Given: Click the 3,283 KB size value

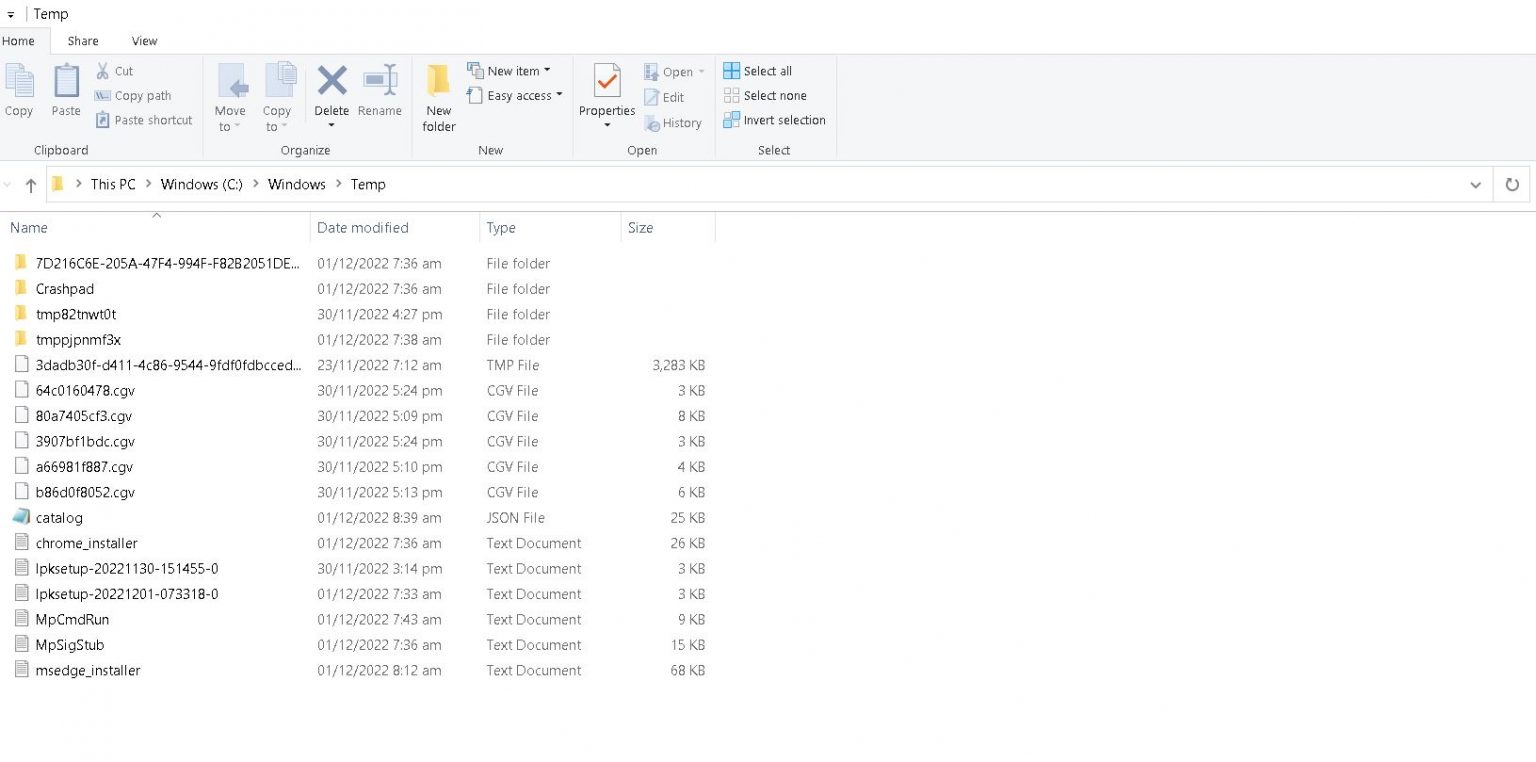Looking at the screenshot, I should pos(679,365).
